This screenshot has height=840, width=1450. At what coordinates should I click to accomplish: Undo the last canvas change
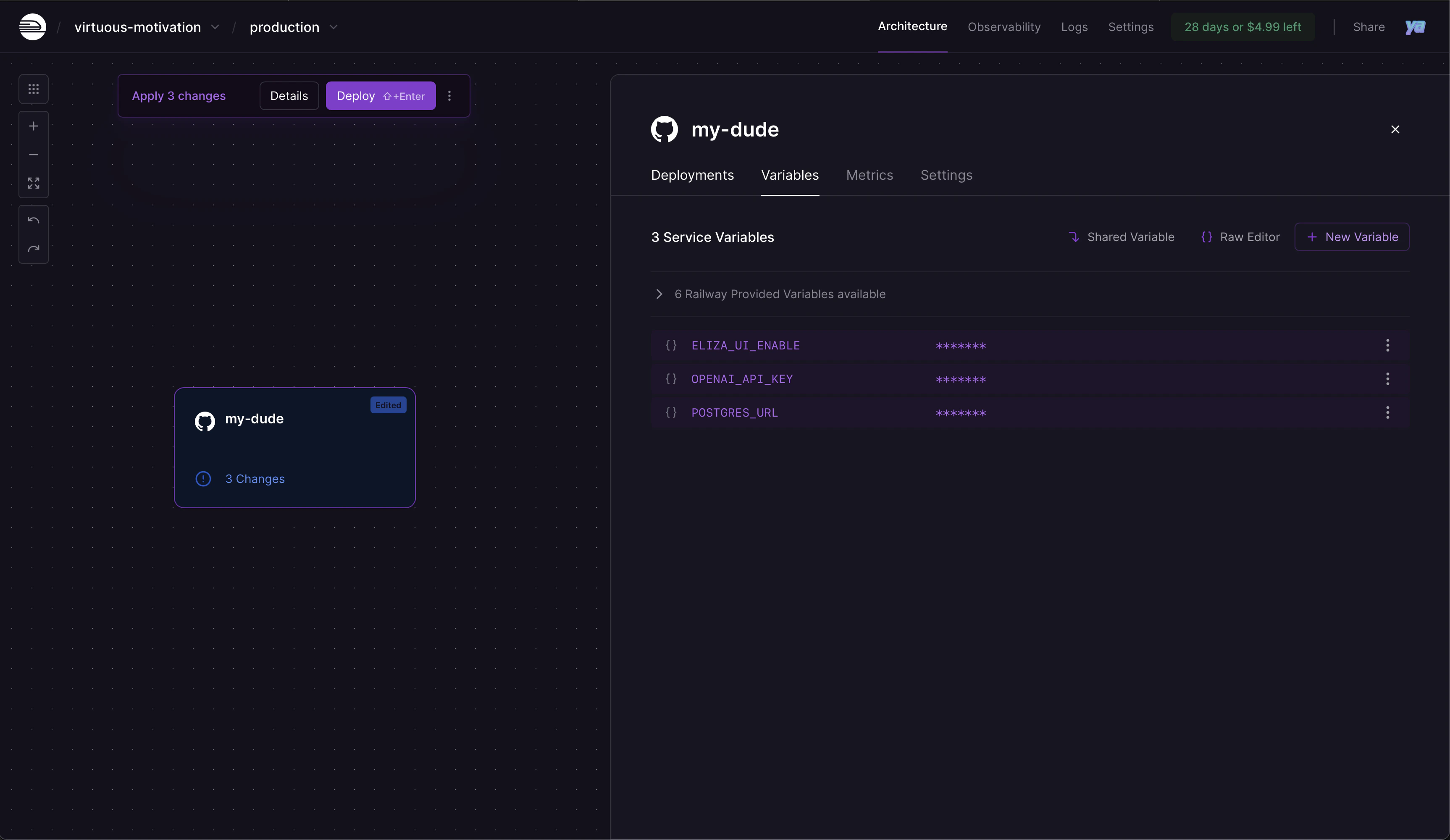click(33, 220)
